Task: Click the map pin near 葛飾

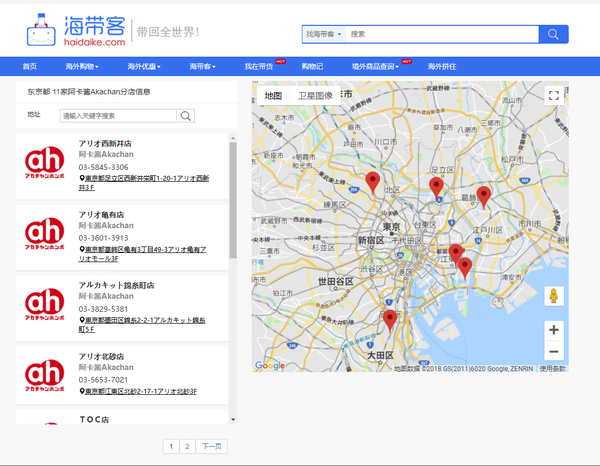Action: click(484, 197)
